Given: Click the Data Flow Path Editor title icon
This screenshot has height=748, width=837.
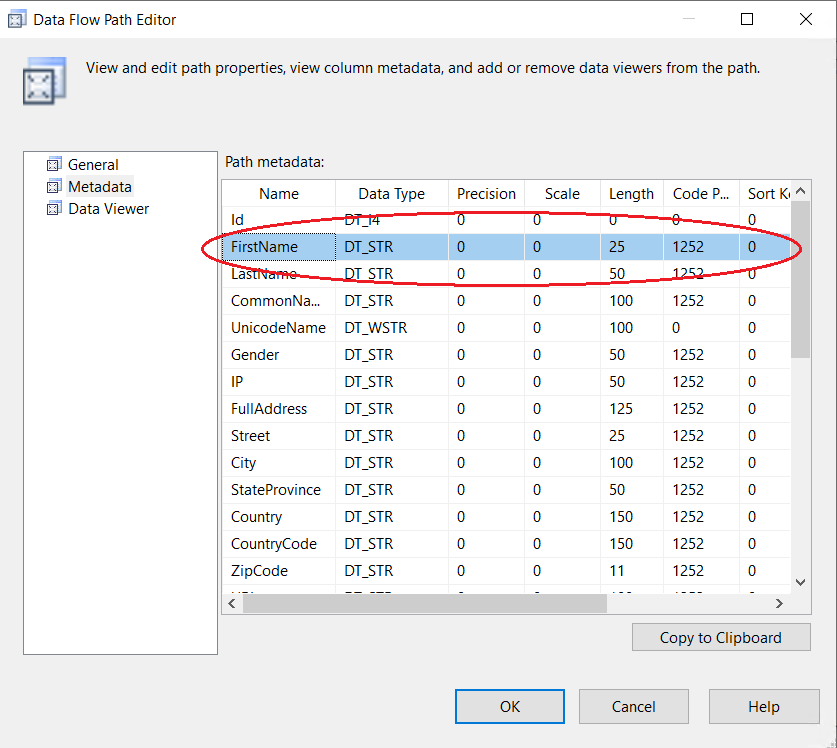Looking at the screenshot, I should pyautogui.click(x=16, y=19).
